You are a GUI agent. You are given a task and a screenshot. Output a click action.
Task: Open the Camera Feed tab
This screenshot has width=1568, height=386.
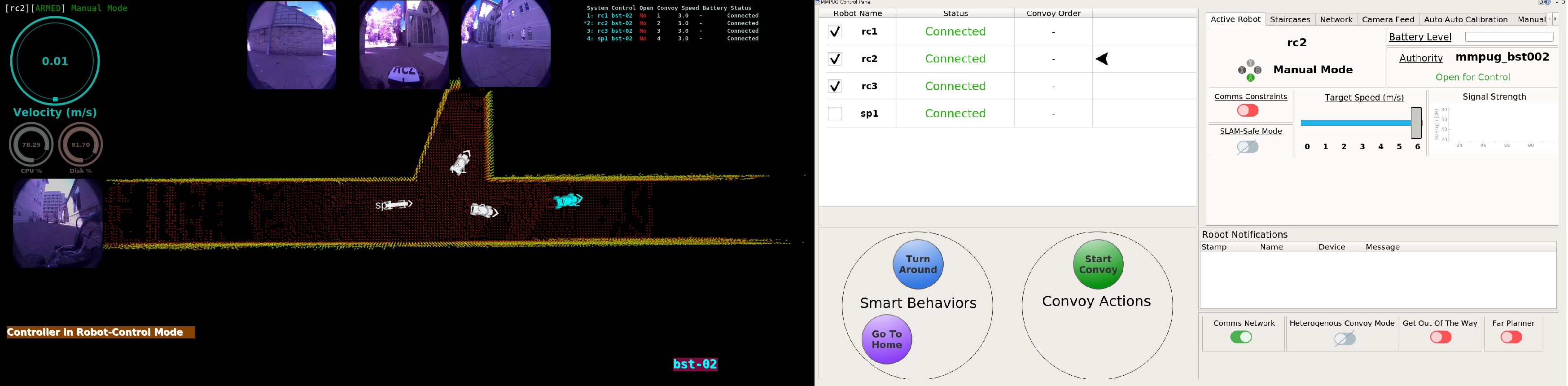click(x=1388, y=19)
